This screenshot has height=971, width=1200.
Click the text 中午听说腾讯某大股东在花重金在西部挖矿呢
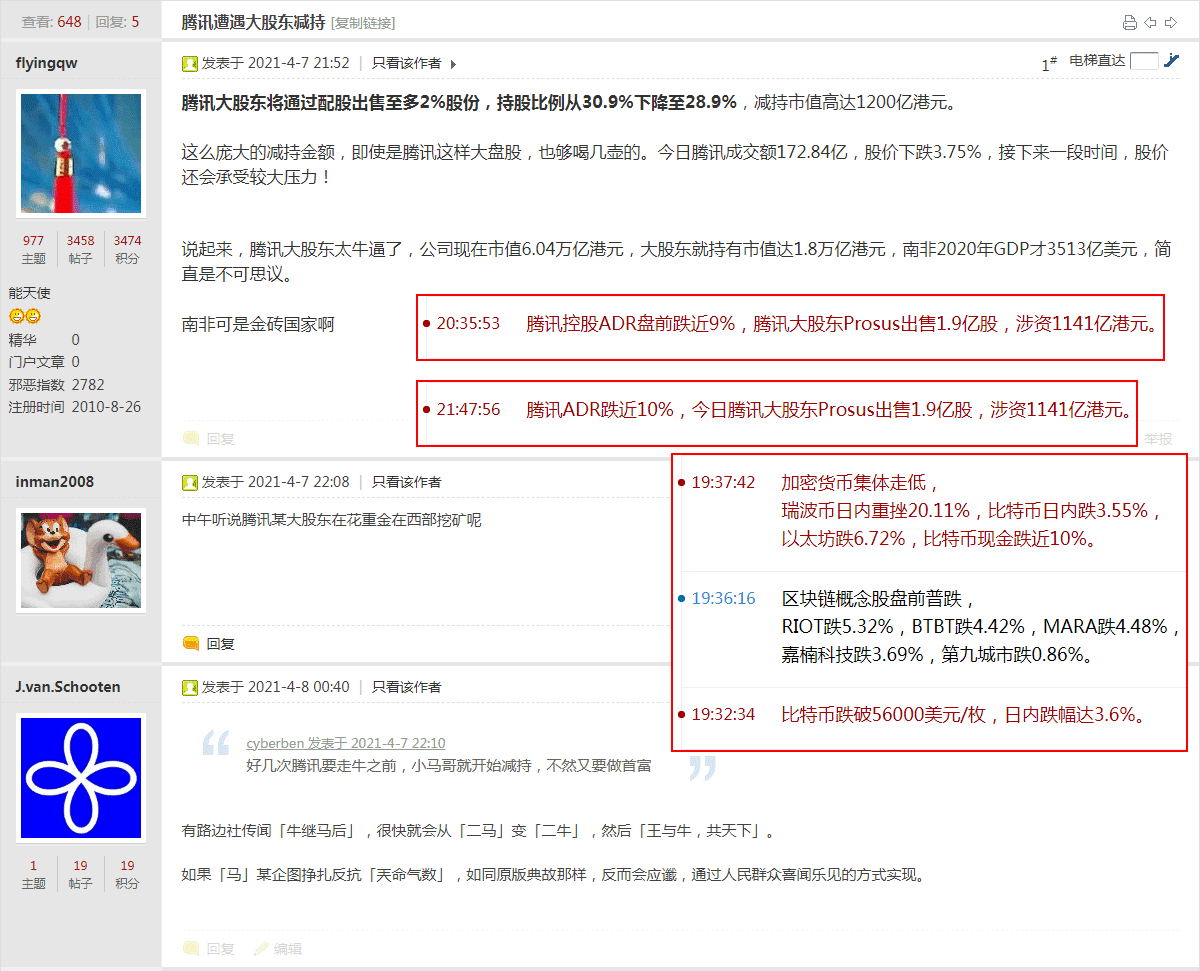click(x=332, y=520)
